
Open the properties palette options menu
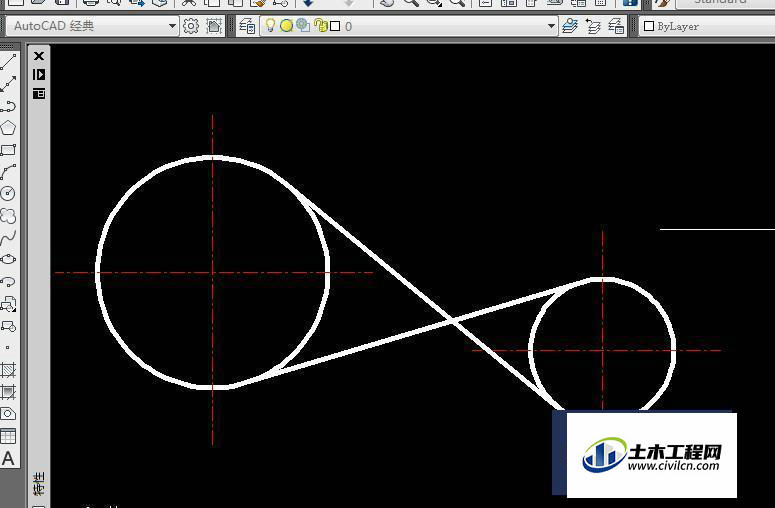(x=39, y=93)
